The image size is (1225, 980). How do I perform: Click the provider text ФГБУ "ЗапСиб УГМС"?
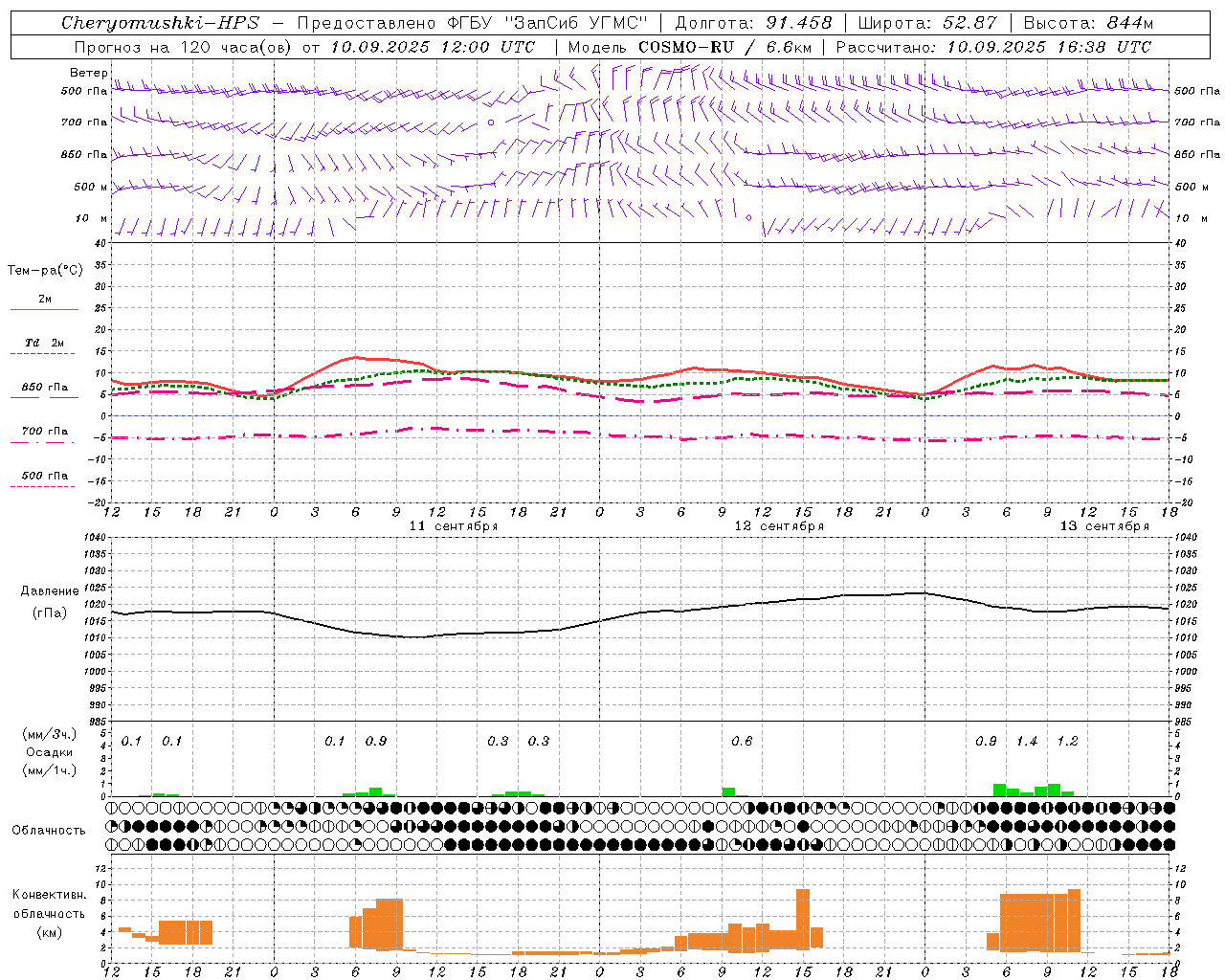(x=548, y=23)
